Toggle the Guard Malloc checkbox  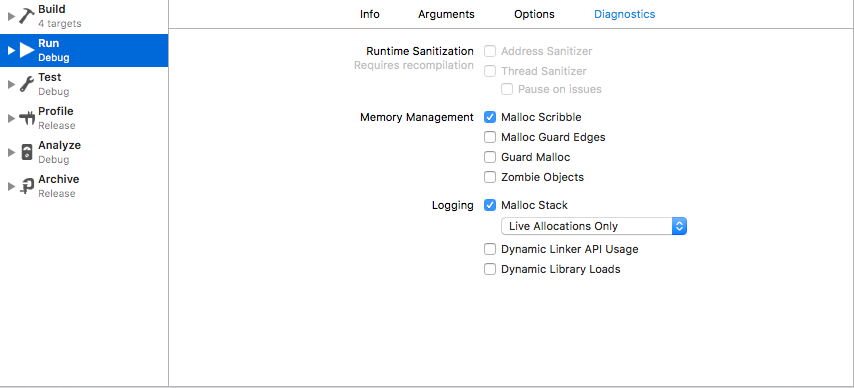(490, 157)
